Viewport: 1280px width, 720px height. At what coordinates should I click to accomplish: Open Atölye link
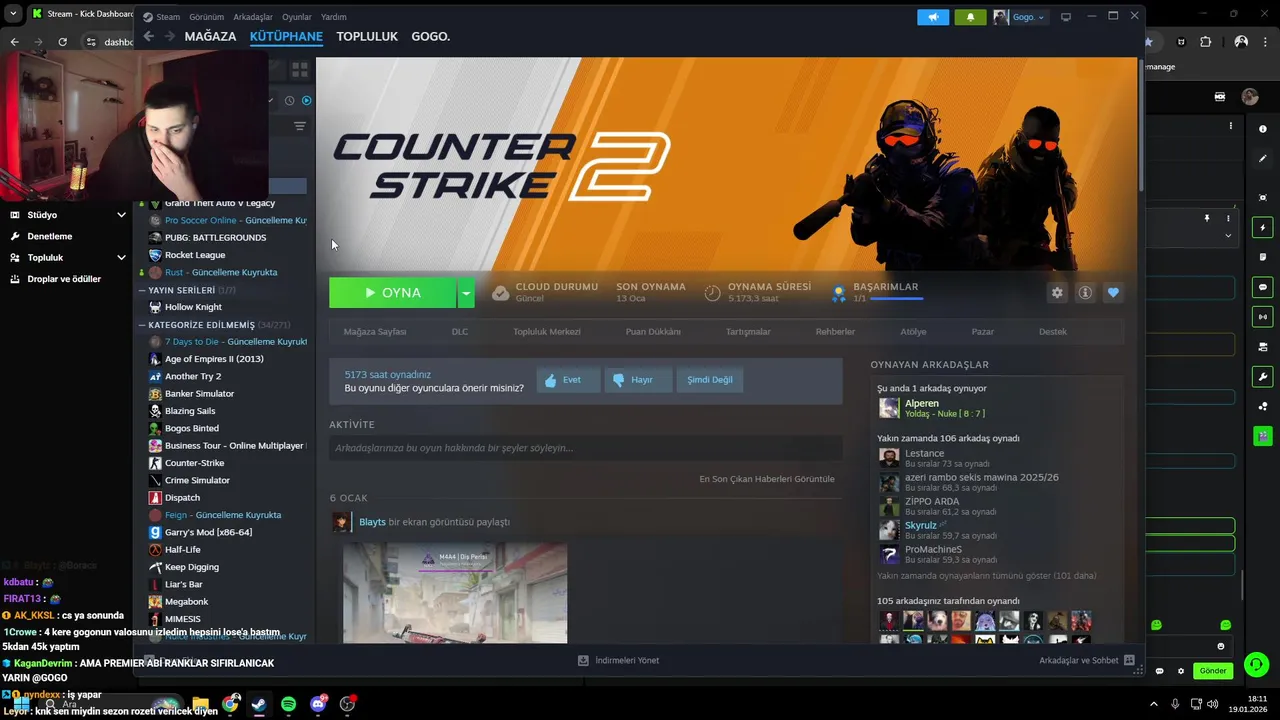(913, 332)
